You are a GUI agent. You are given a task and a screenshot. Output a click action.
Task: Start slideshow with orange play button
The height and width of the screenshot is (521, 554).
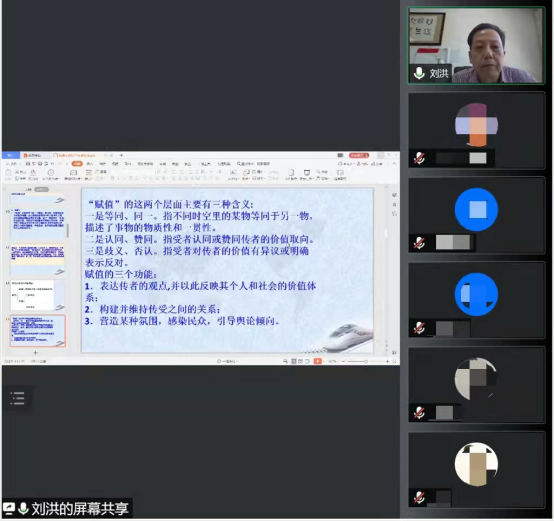[x=318, y=361]
